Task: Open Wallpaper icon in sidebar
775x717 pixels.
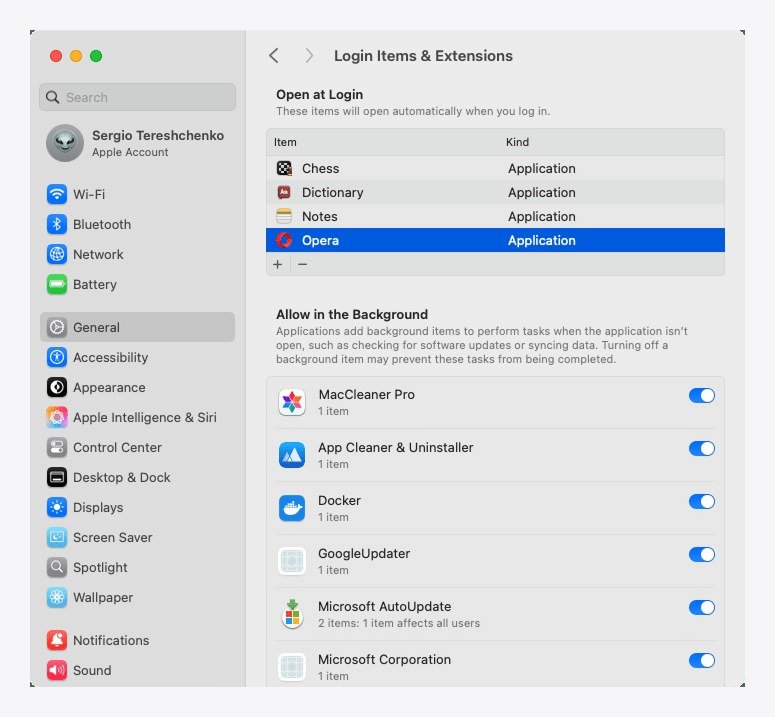Action: click(57, 597)
